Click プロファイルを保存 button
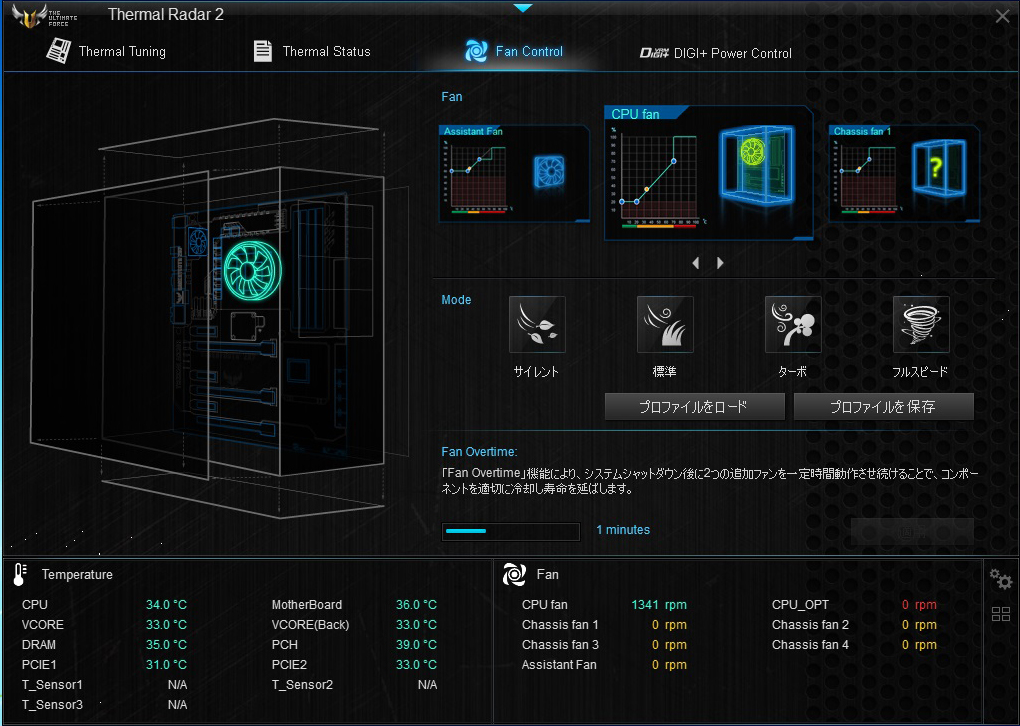 click(883, 407)
